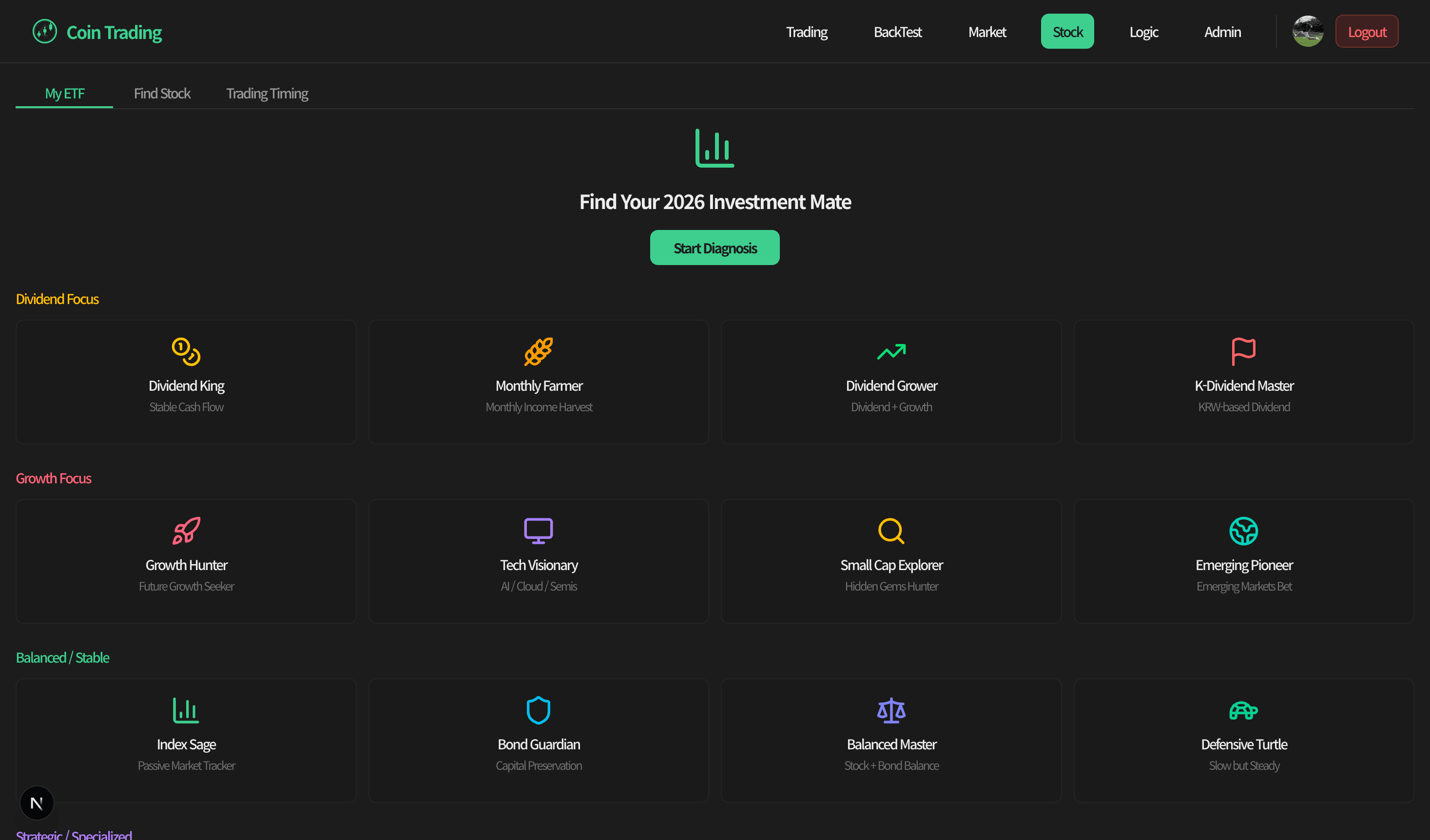
Task: Click the 'Capital Preservation' subtitle
Action: 539,765
